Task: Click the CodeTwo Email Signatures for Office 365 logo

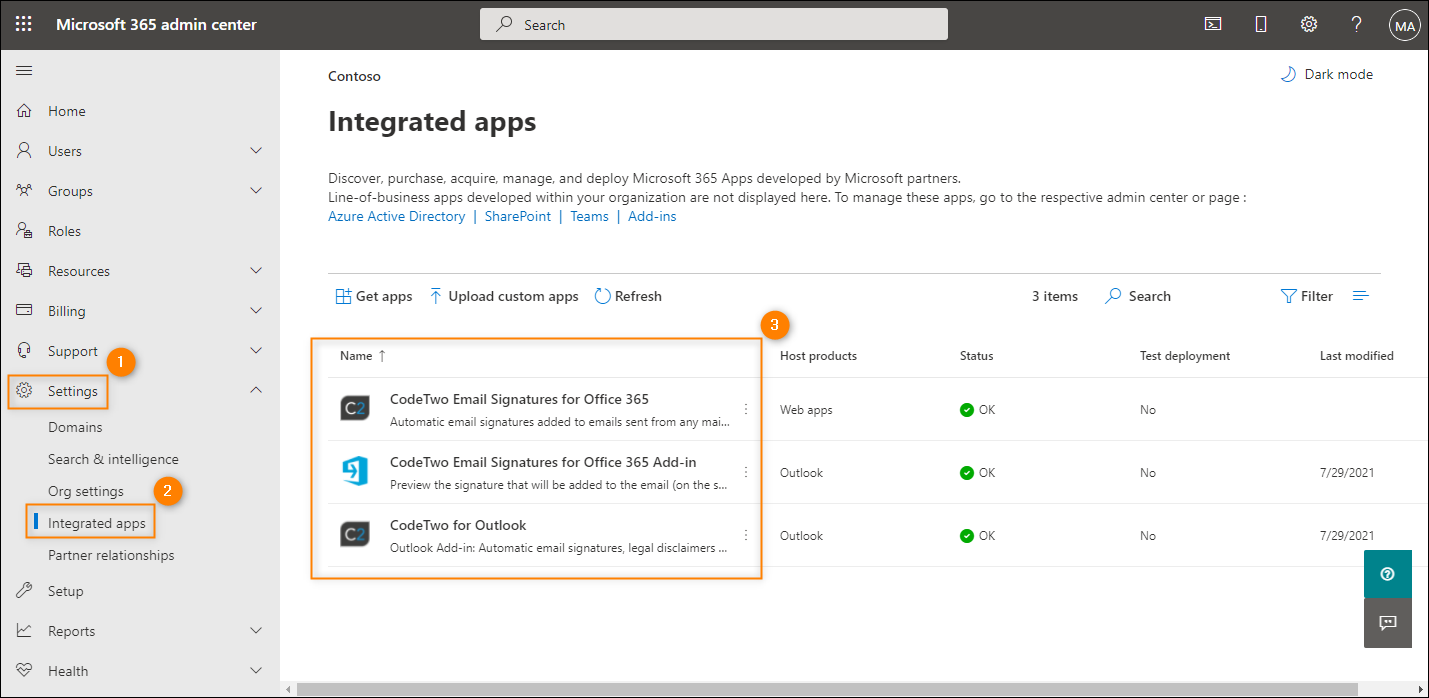Action: (355, 409)
